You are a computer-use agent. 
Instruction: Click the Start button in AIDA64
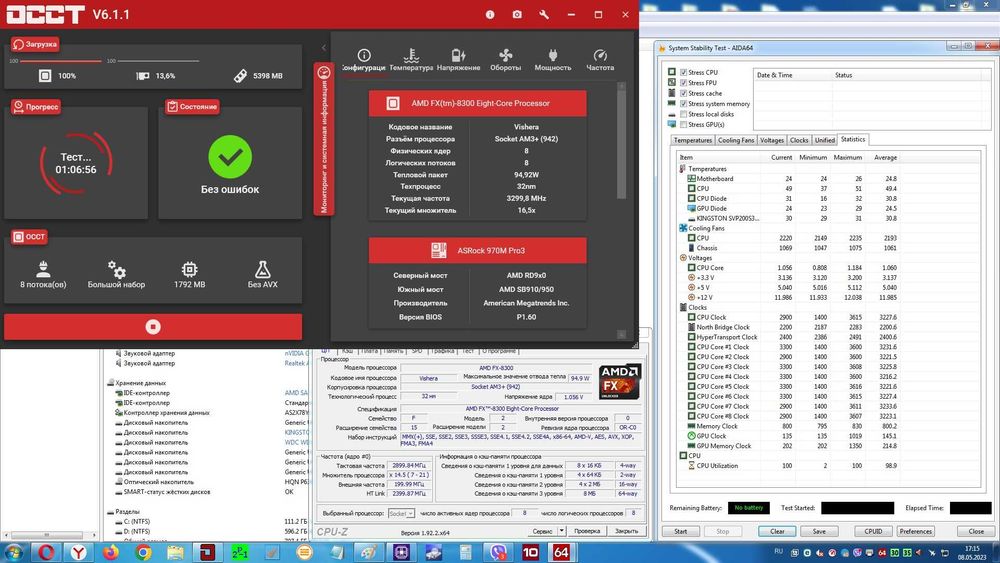pos(680,531)
